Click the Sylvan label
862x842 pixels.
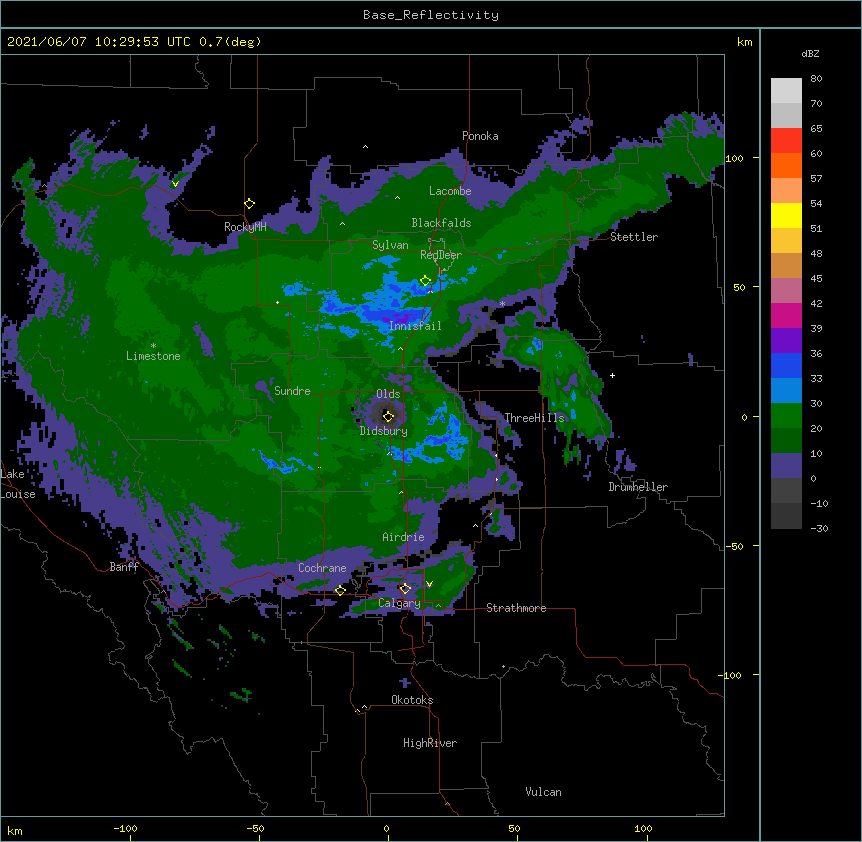390,245
